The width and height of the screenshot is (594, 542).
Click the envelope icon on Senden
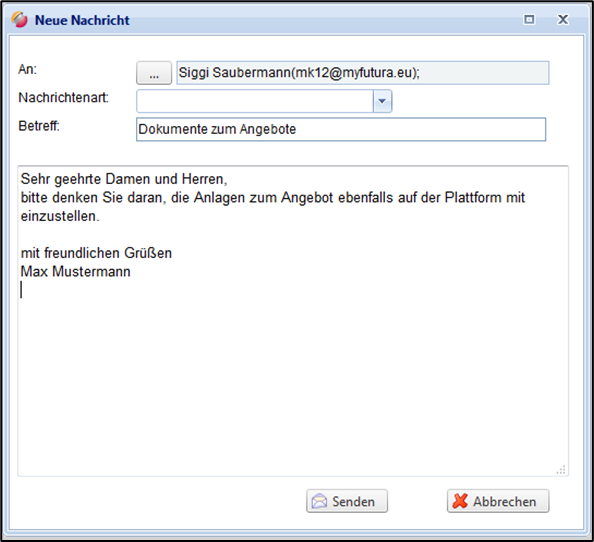pos(319,501)
